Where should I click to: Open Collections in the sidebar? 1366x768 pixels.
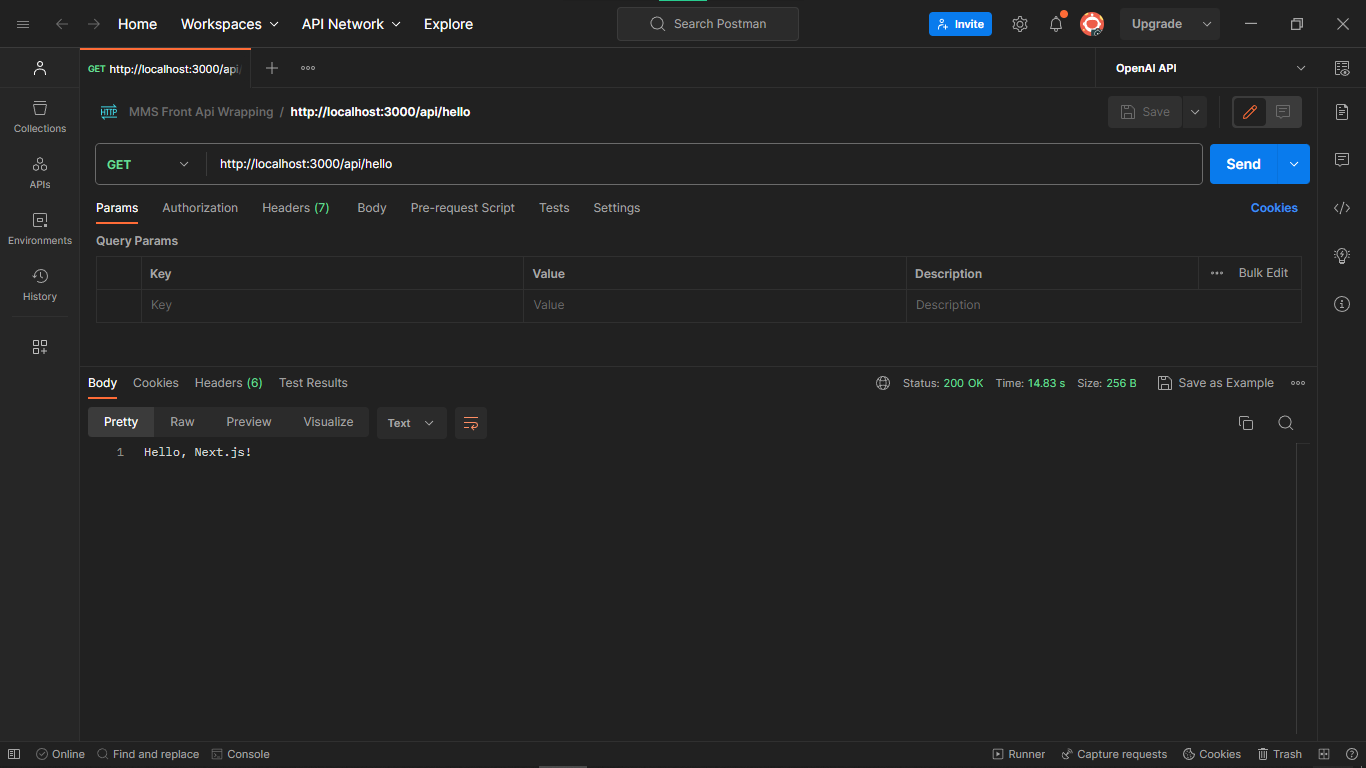pos(40,116)
